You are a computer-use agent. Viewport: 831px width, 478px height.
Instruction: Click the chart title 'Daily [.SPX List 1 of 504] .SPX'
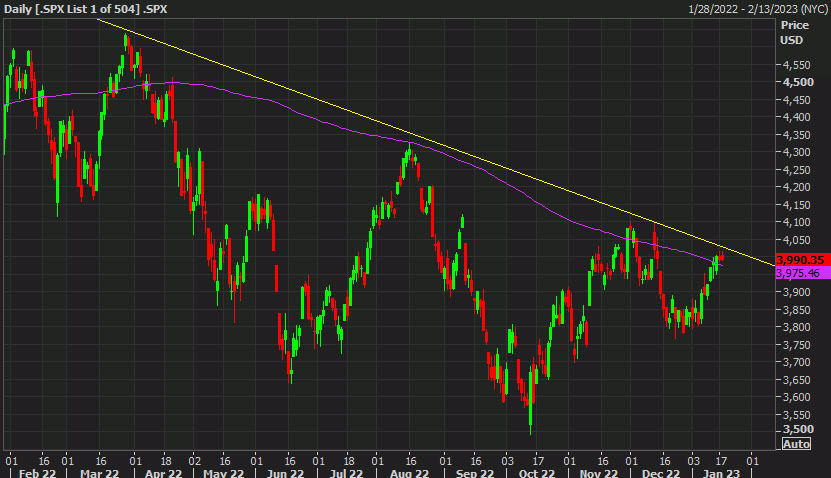[x=86, y=9]
